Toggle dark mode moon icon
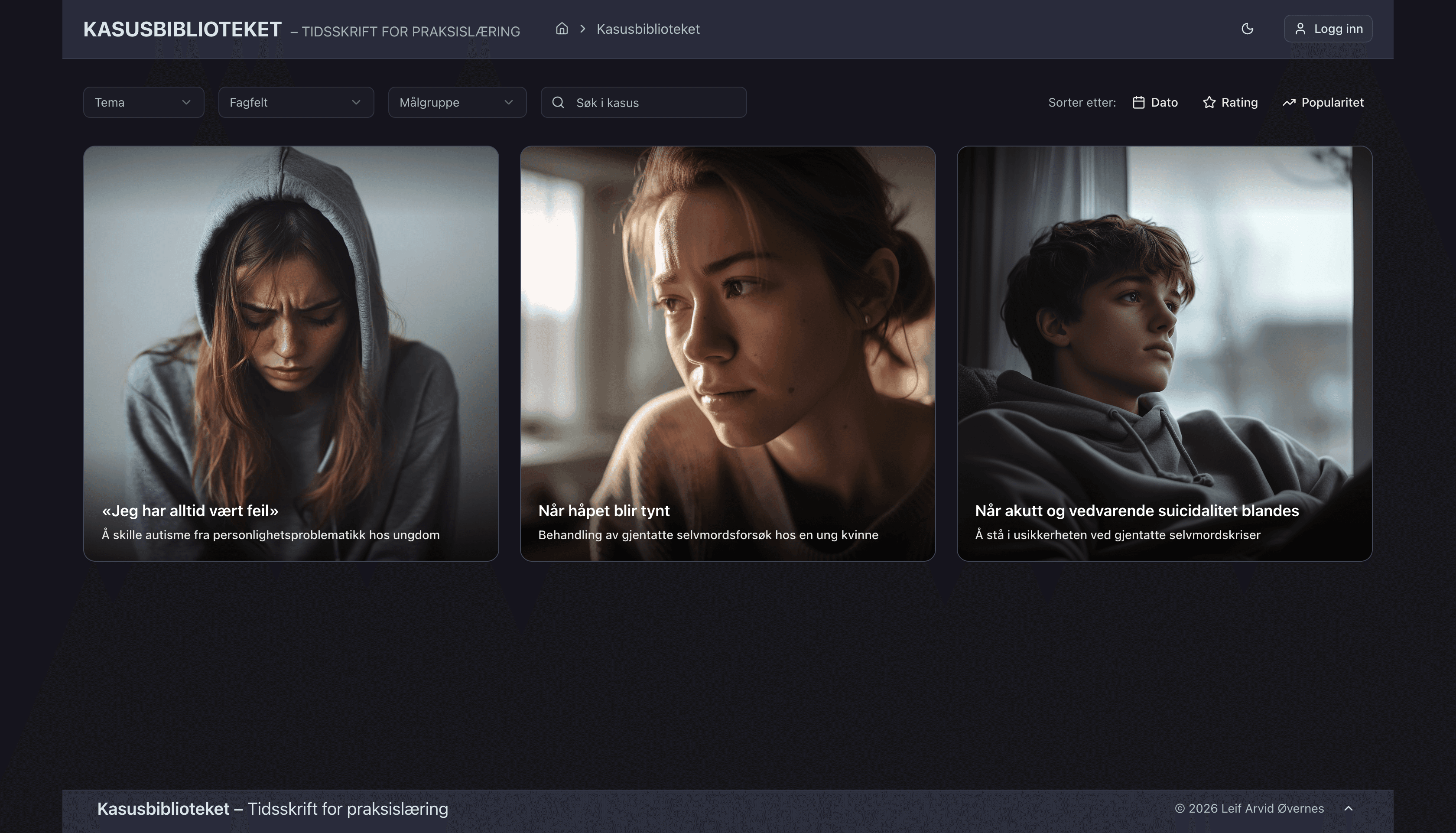The height and width of the screenshot is (833, 1456). (x=1247, y=29)
